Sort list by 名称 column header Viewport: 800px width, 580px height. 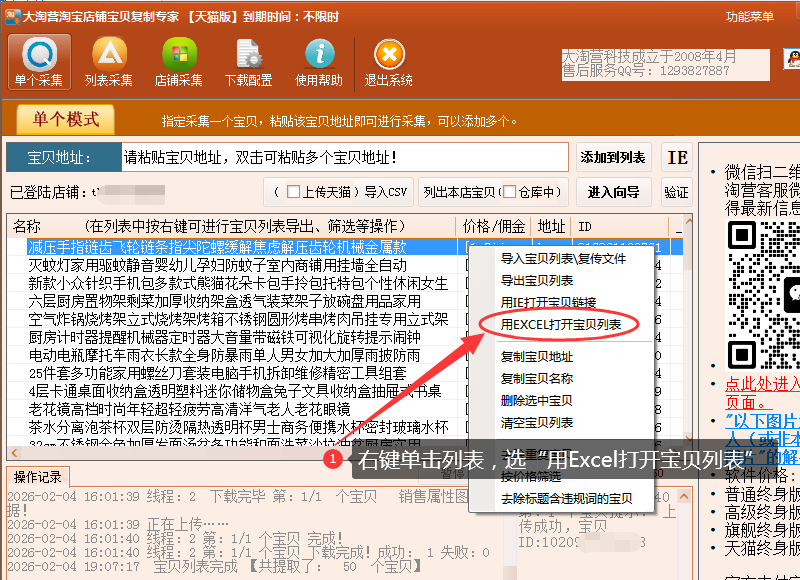[x=27, y=226]
